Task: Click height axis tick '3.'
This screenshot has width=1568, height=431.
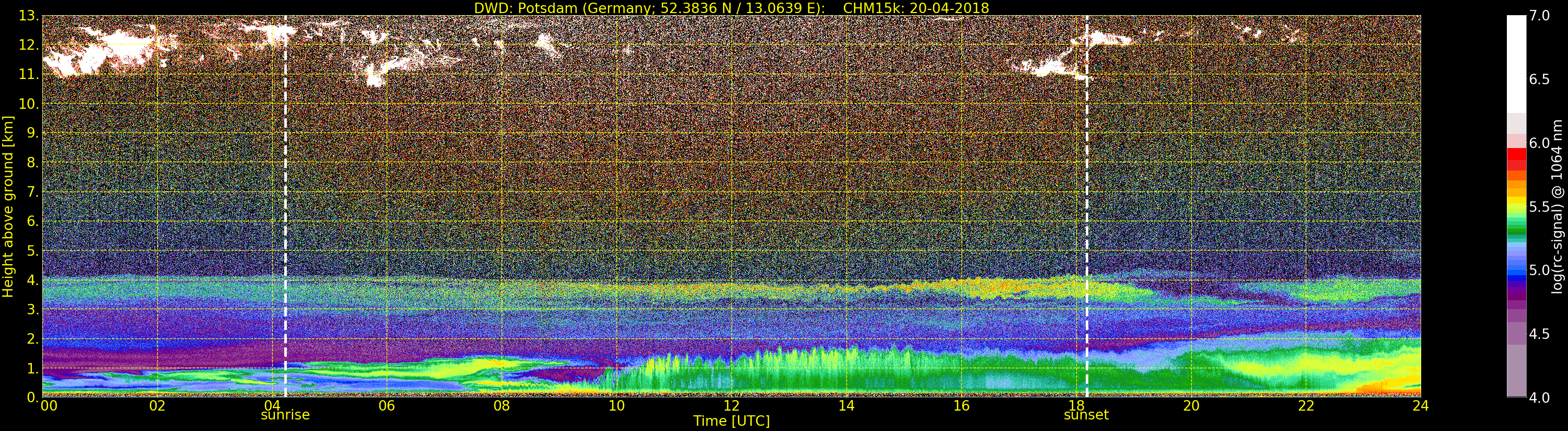Action: click(32, 309)
